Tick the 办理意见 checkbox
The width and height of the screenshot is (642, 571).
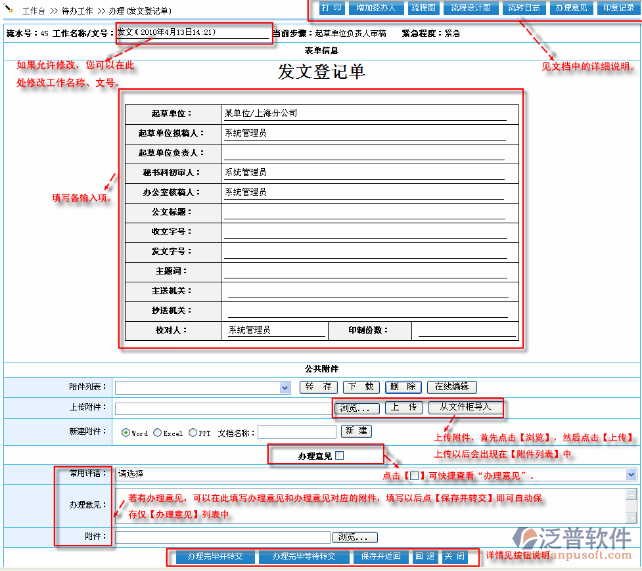coord(339,456)
